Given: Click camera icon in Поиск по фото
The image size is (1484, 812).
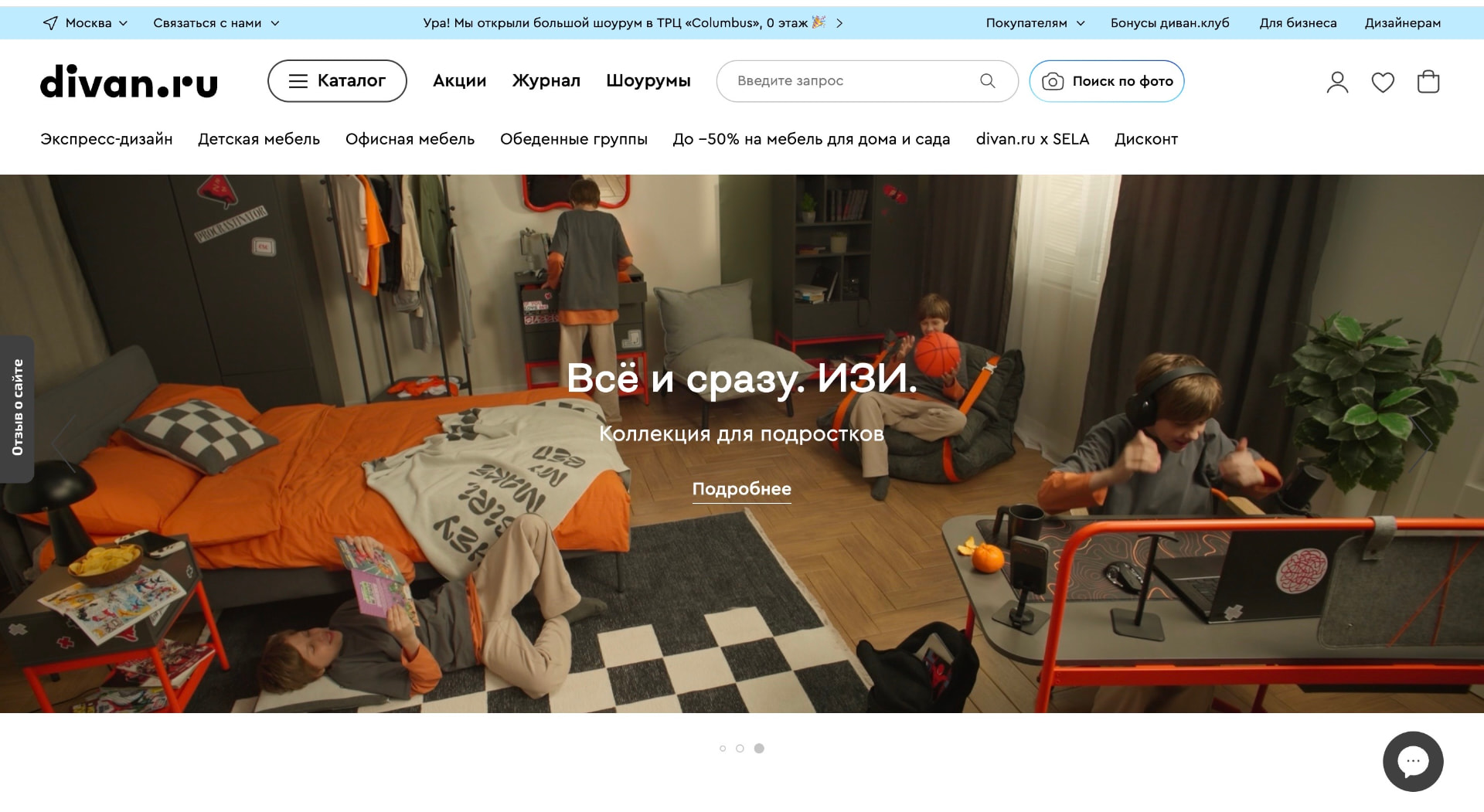Looking at the screenshot, I should click(x=1052, y=81).
